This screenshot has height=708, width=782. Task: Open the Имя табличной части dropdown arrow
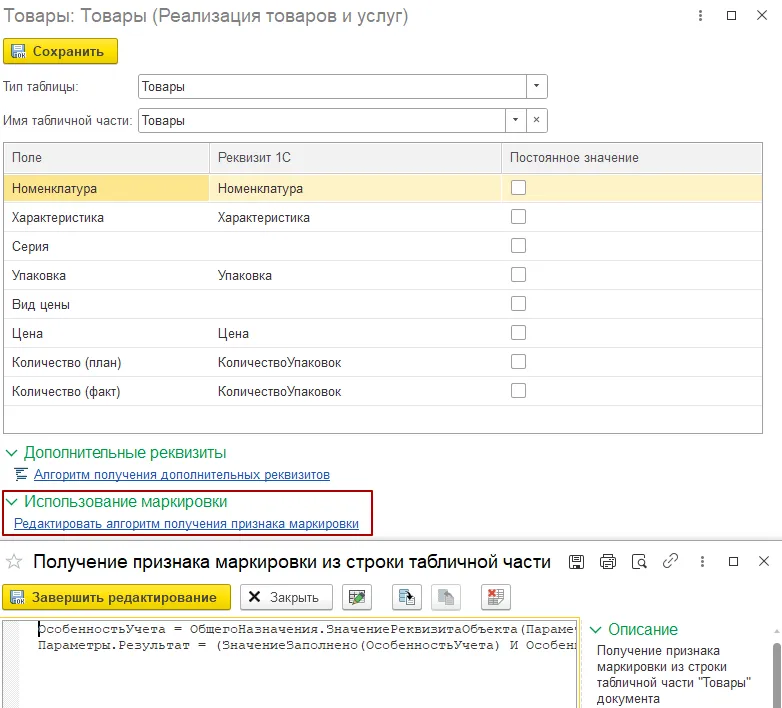tap(515, 121)
